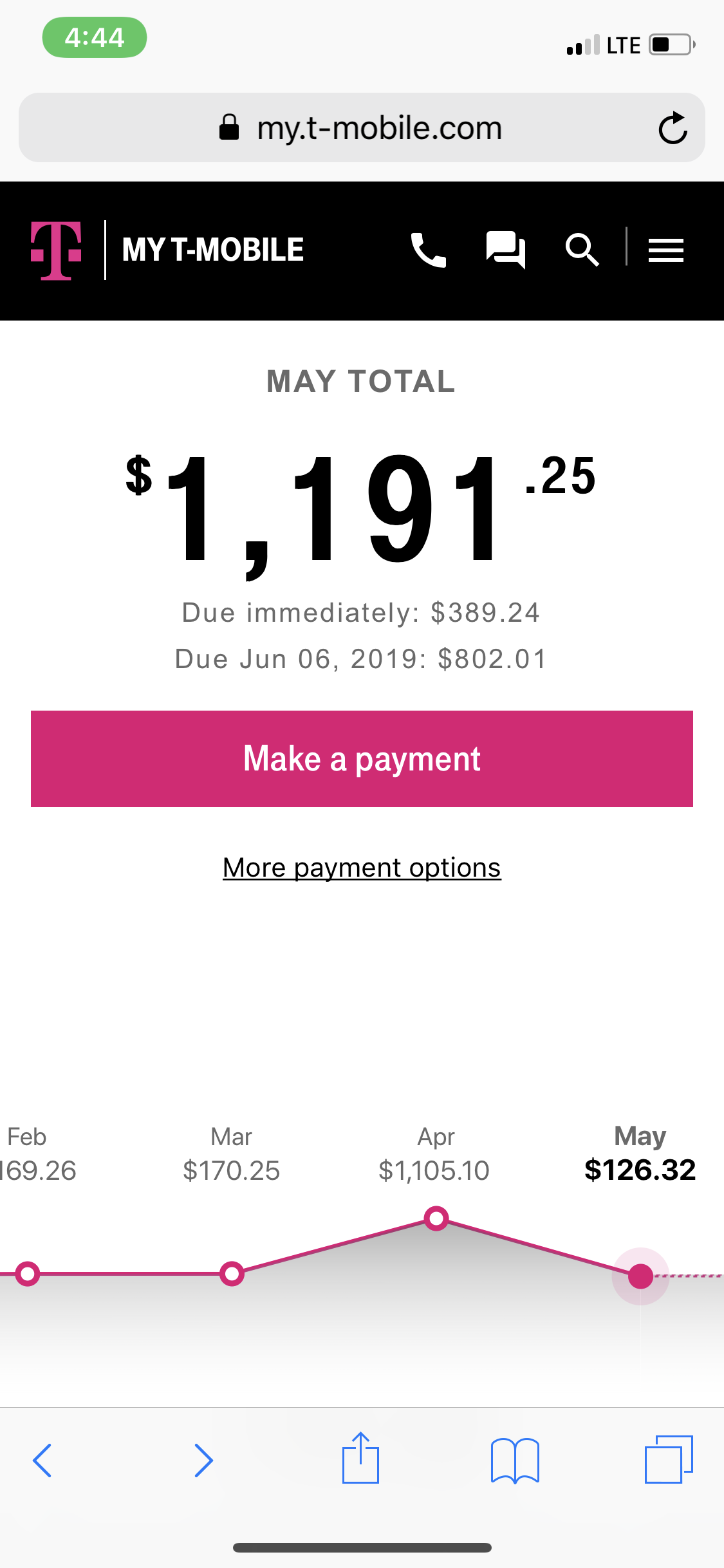724x1568 pixels.
Task: Tap the phone call icon in header
Action: click(429, 250)
